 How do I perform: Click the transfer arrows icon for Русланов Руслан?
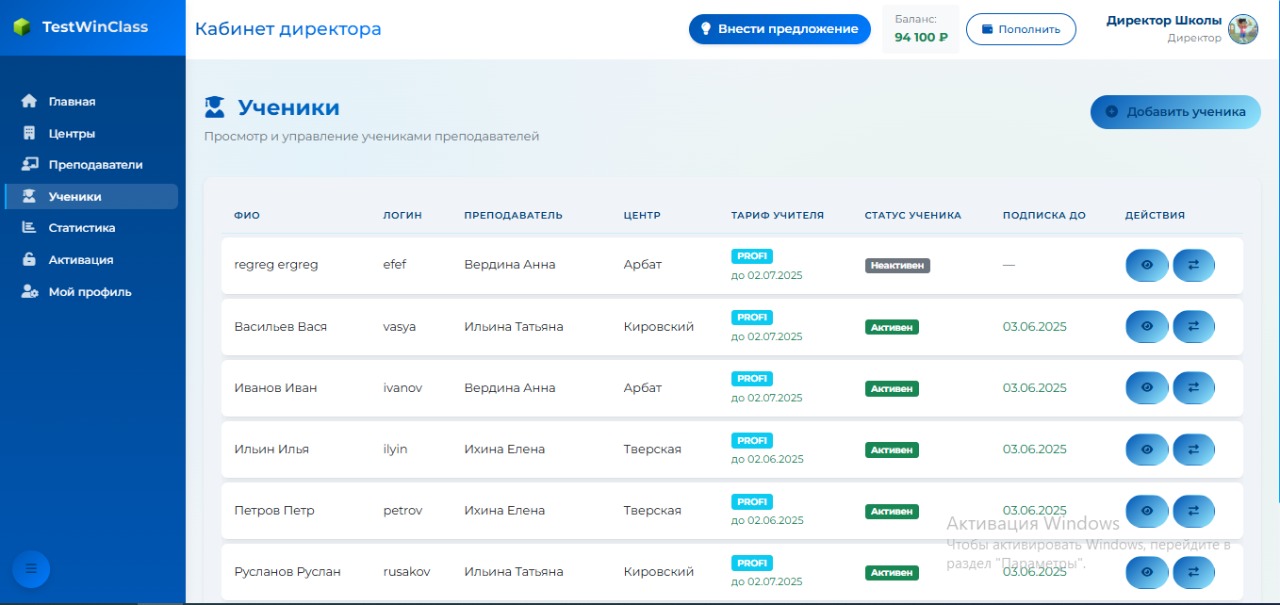(1194, 571)
